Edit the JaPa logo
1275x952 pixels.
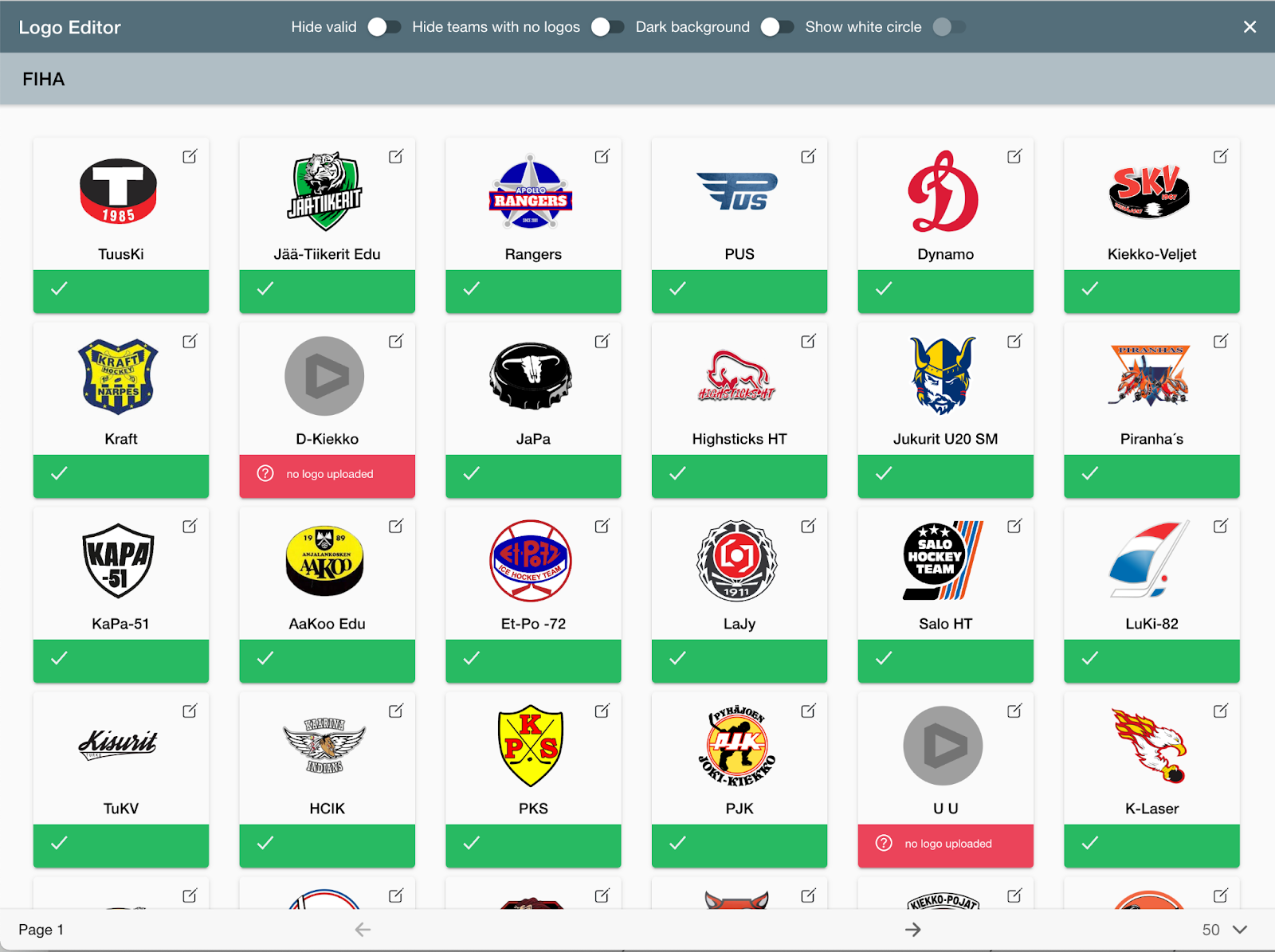602,341
